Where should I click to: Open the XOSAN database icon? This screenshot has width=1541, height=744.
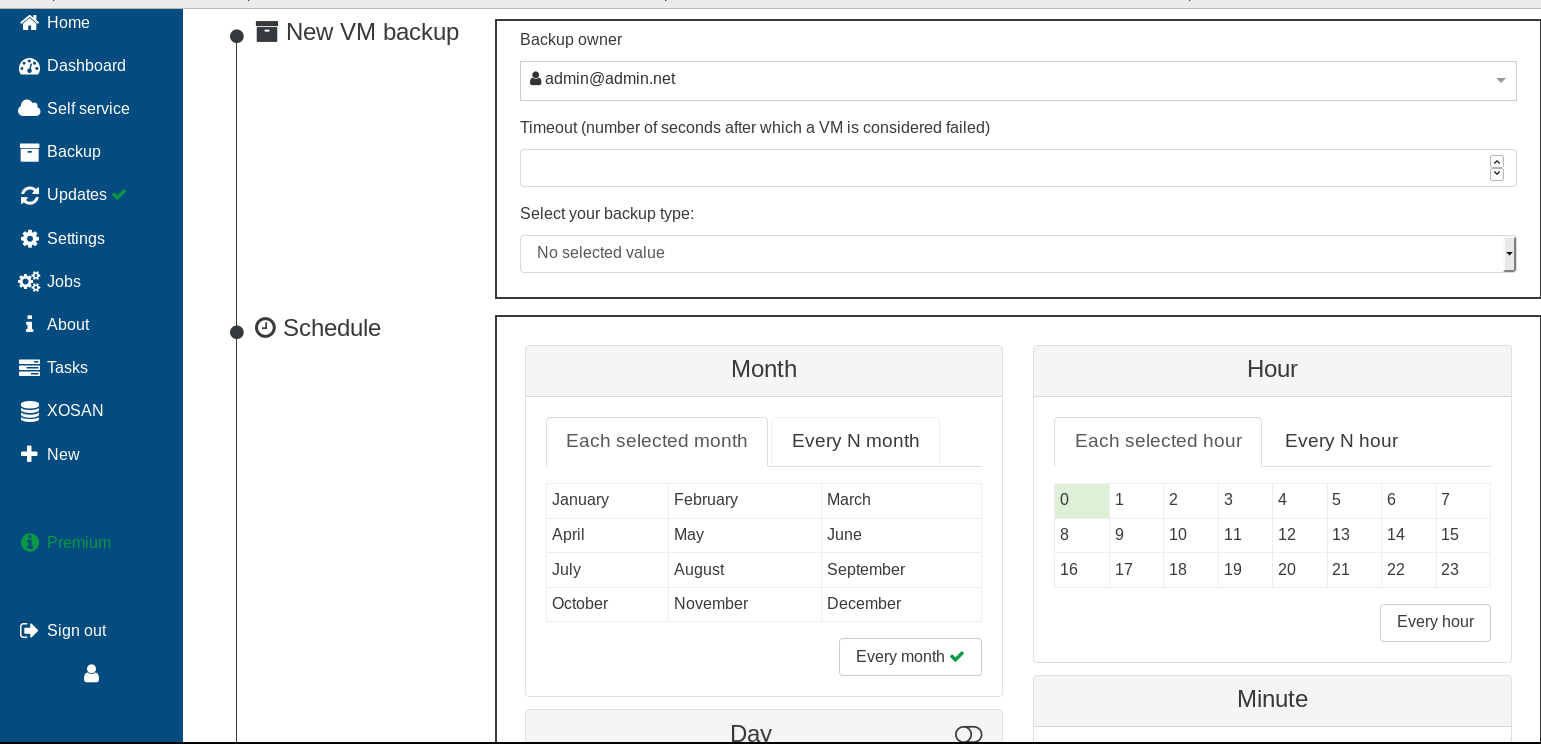coord(29,411)
